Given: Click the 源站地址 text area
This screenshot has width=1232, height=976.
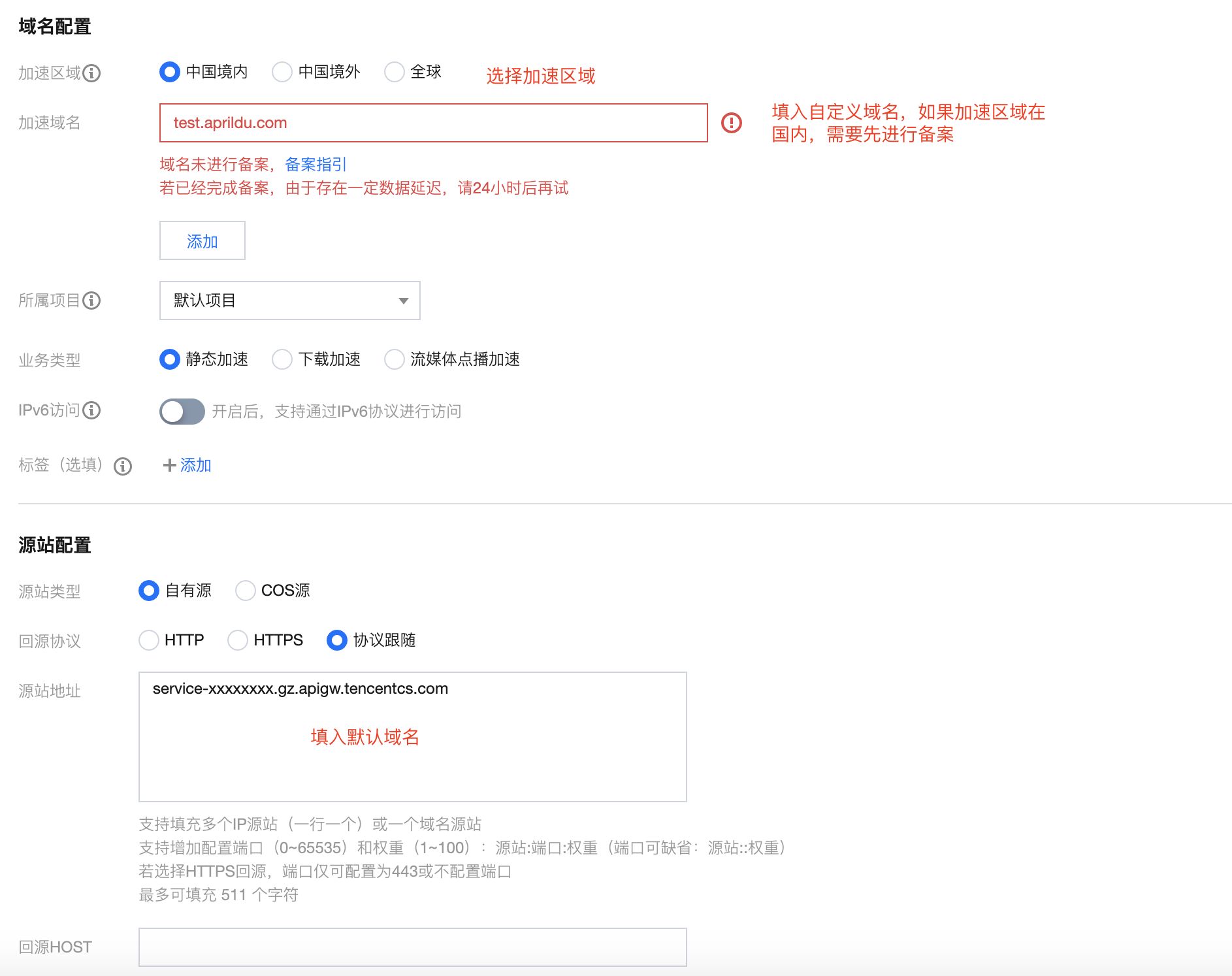Looking at the screenshot, I should [x=412, y=758].
